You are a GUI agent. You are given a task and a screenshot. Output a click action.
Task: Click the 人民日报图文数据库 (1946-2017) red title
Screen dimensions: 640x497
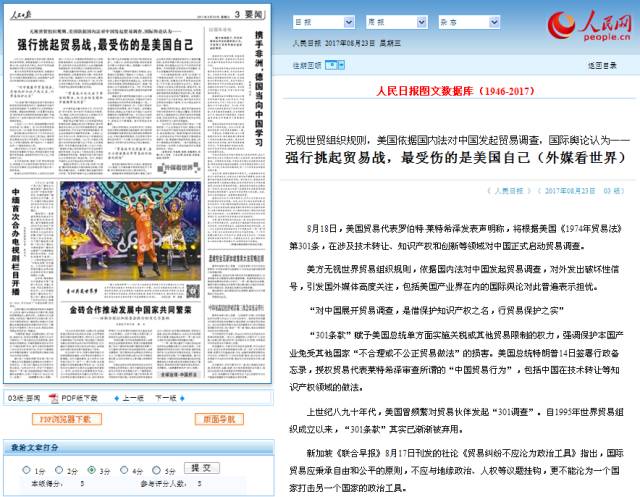click(455, 91)
